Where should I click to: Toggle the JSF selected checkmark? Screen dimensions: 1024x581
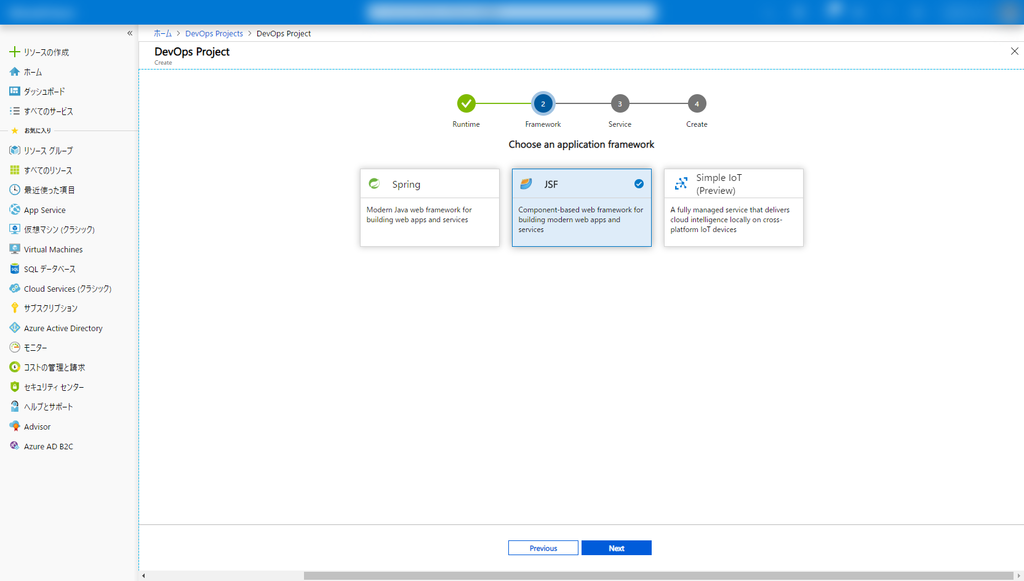coord(639,184)
